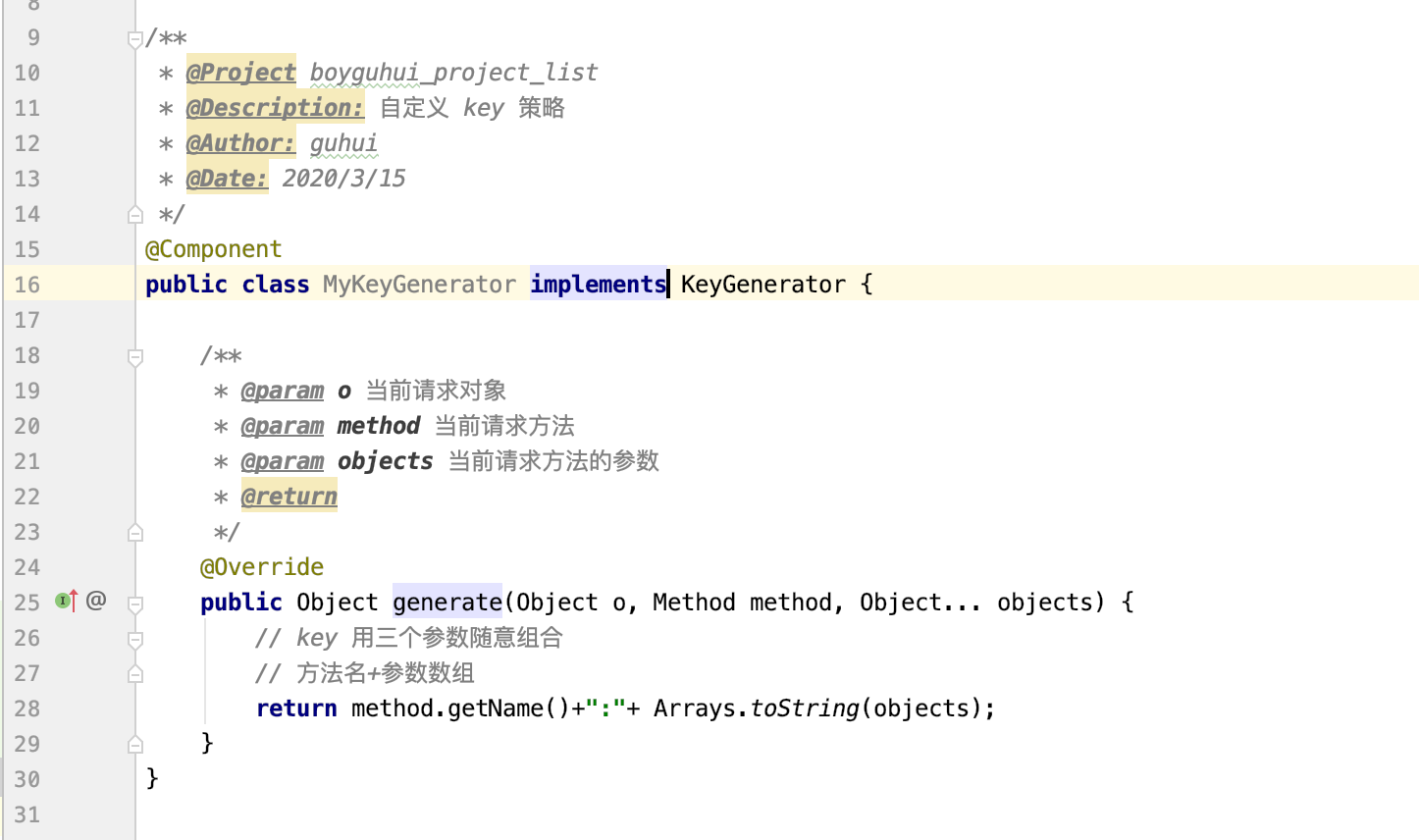This screenshot has width=1419, height=840.
Task: Click line number 16 in the gutter
Action: click(x=27, y=285)
